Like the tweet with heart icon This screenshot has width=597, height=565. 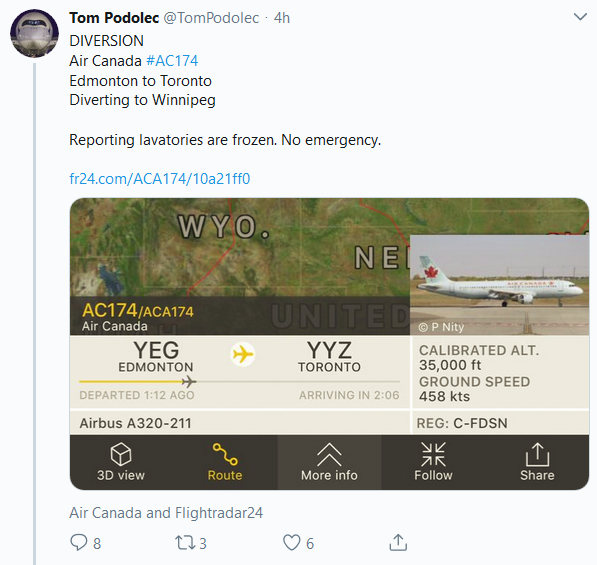pyautogui.click(x=292, y=543)
